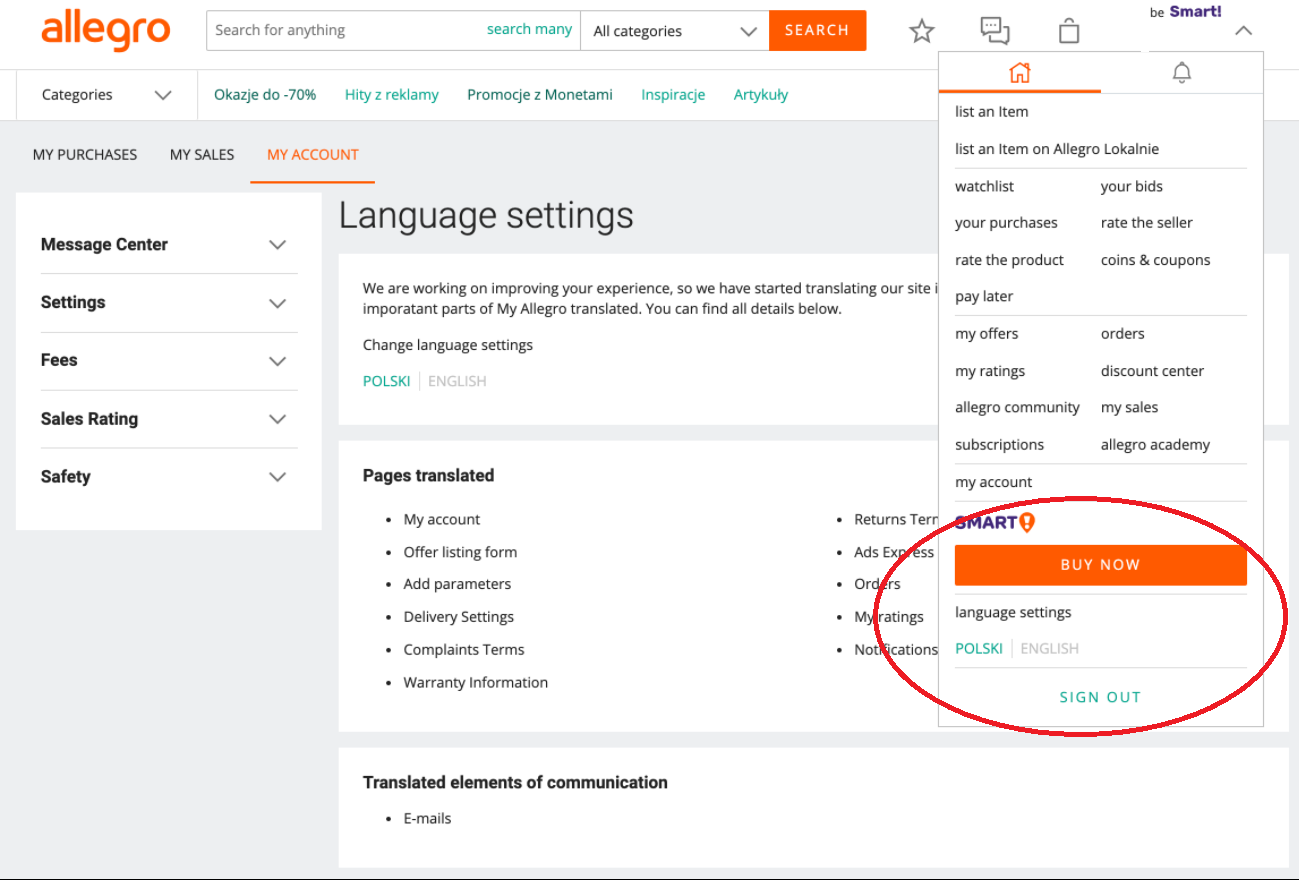Click the SIGN OUT link
The image size is (1299, 880).
[1100, 697]
